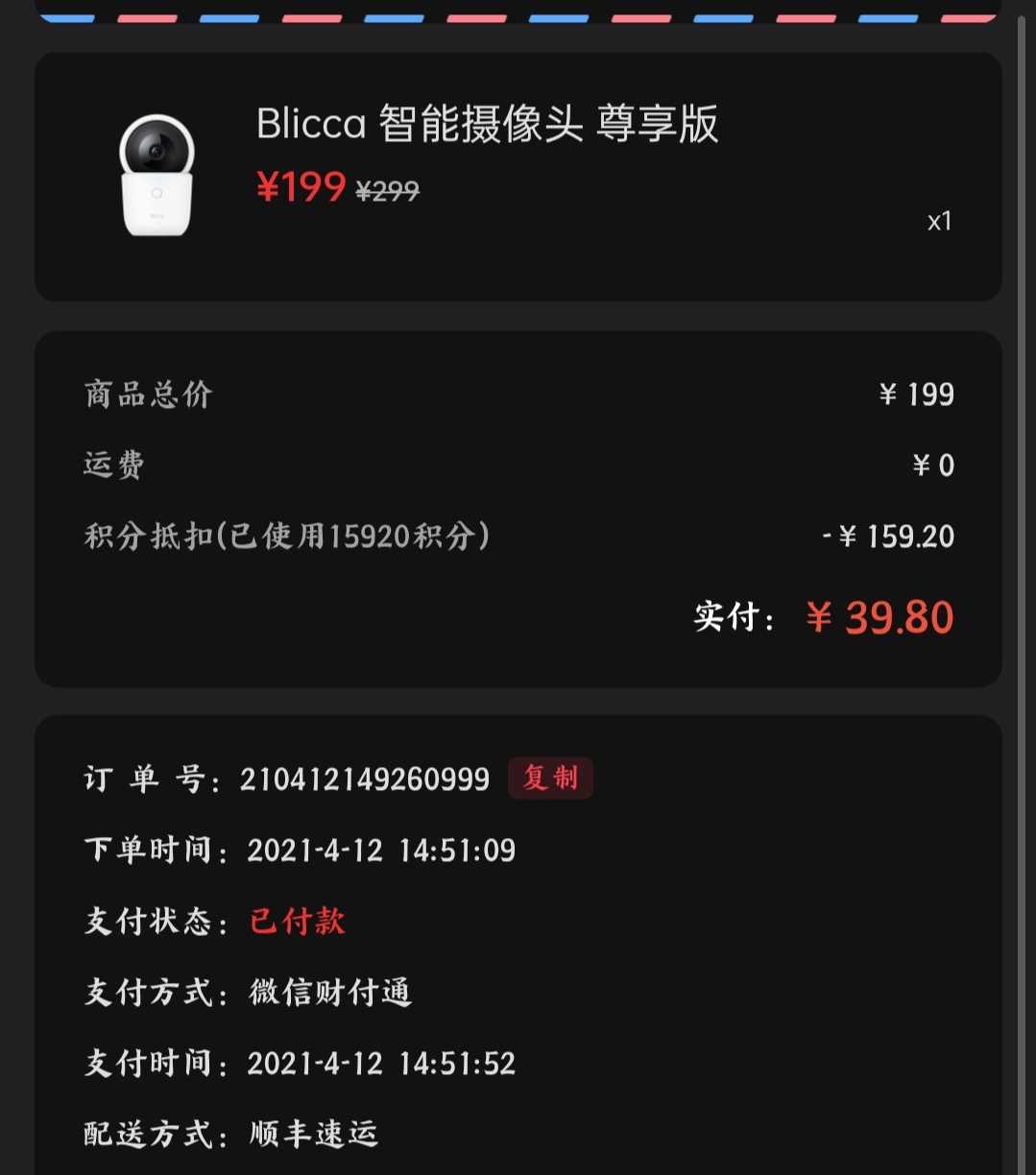This screenshot has width=1036, height=1175.
Task: Tap the 积分抵扣 points deduction row
Action: click(x=518, y=536)
